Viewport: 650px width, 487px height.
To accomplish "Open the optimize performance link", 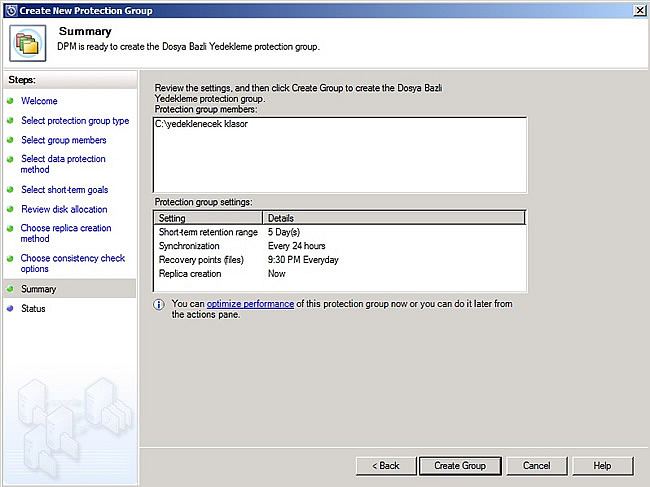I will (250, 304).
